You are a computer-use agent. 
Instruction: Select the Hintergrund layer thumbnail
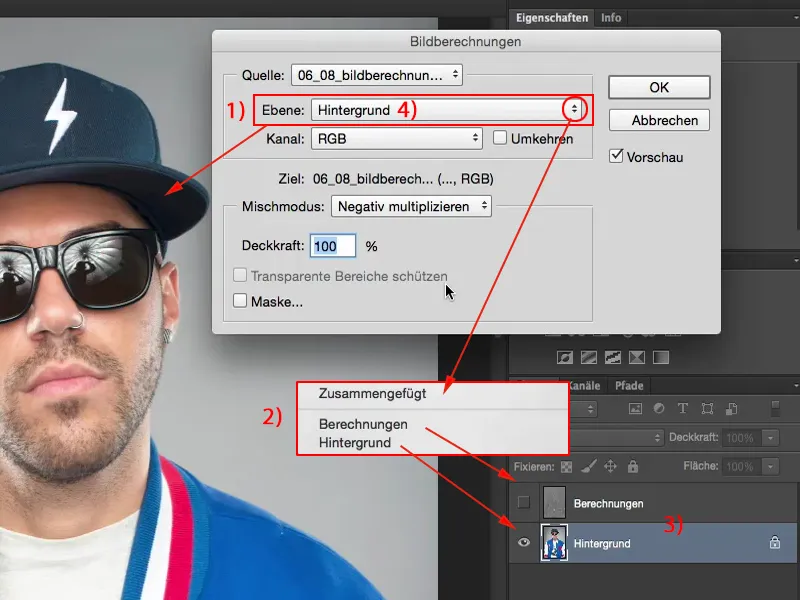pyautogui.click(x=554, y=543)
